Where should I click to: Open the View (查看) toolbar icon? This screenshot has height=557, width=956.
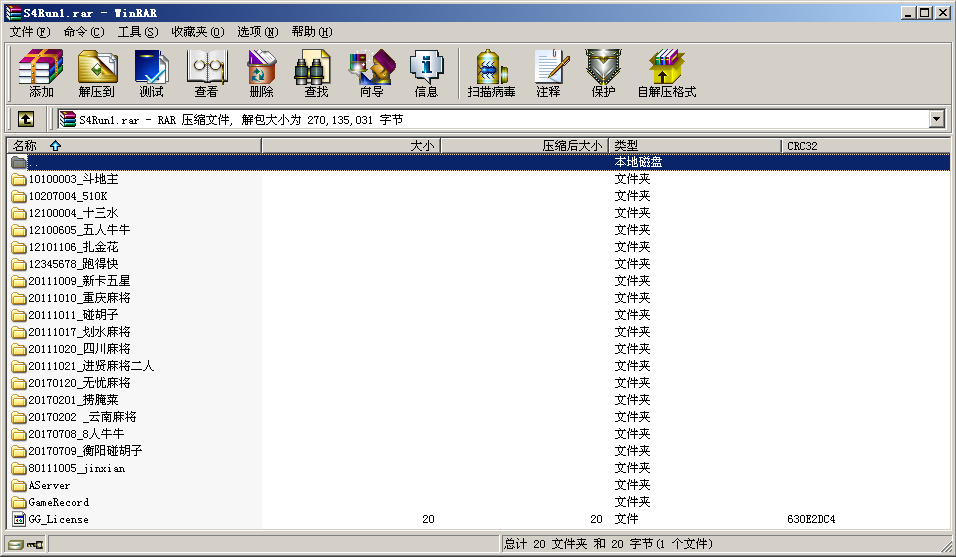[x=206, y=74]
